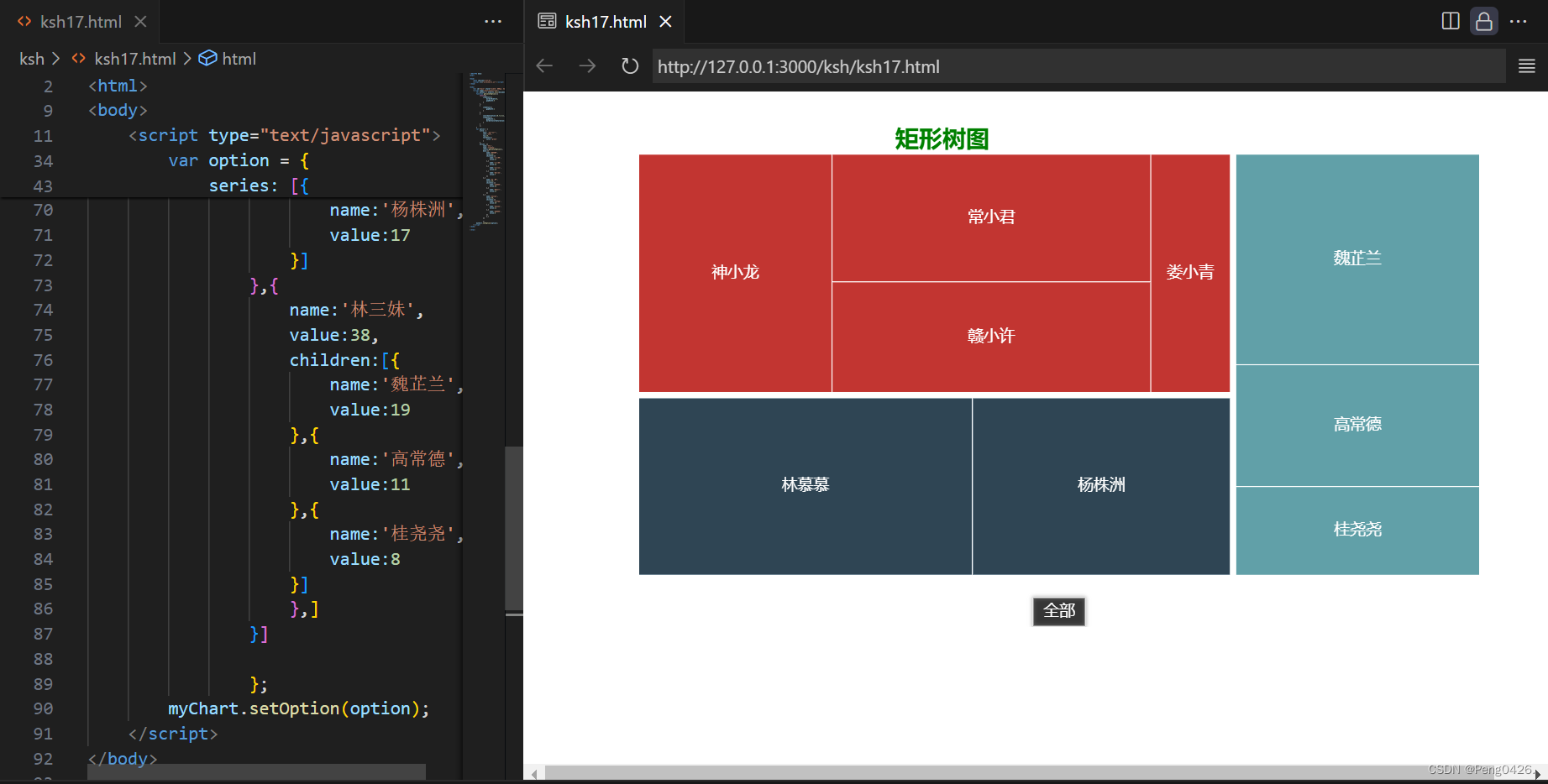Go forward in the preview browser
The height and width of the screenshot is (784, 1548).
pos(587,65)
